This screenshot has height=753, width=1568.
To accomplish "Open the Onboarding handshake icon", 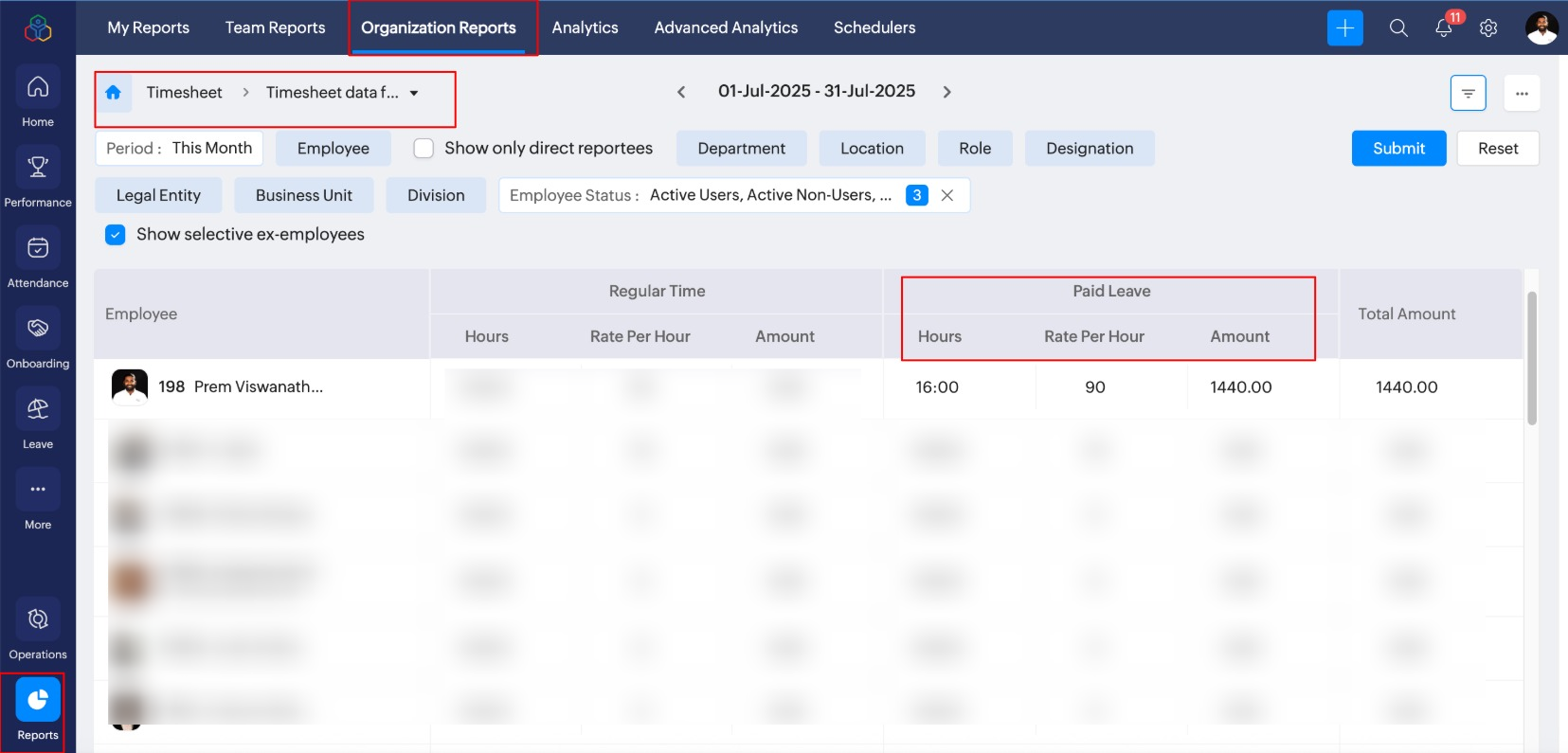I will coord(38,329).
